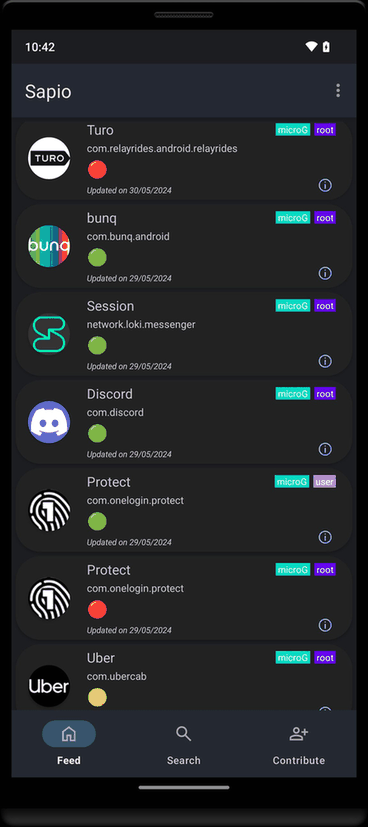
Task: Click the Turo app logo
Action: [x=49, y=158]
